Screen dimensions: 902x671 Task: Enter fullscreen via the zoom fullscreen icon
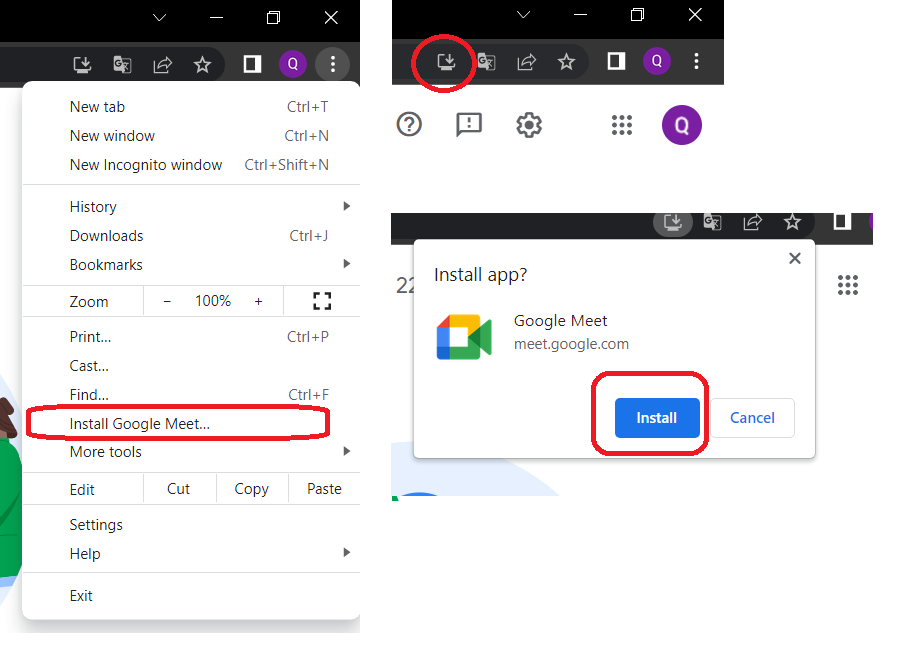pyautogui.click(x=322, y=300)
